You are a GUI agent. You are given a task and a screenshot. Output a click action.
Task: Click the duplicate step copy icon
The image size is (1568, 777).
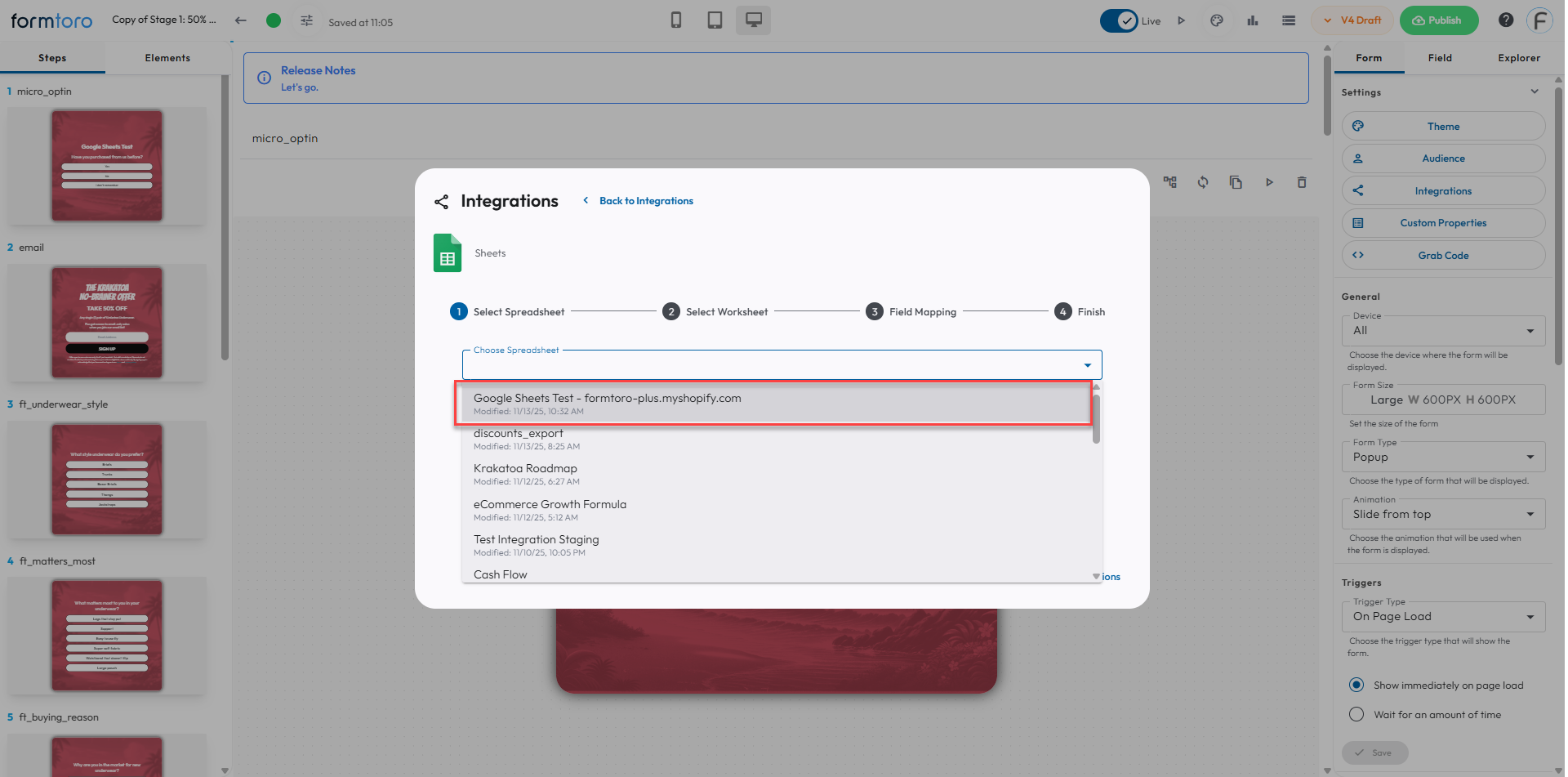click(1236, 182)
